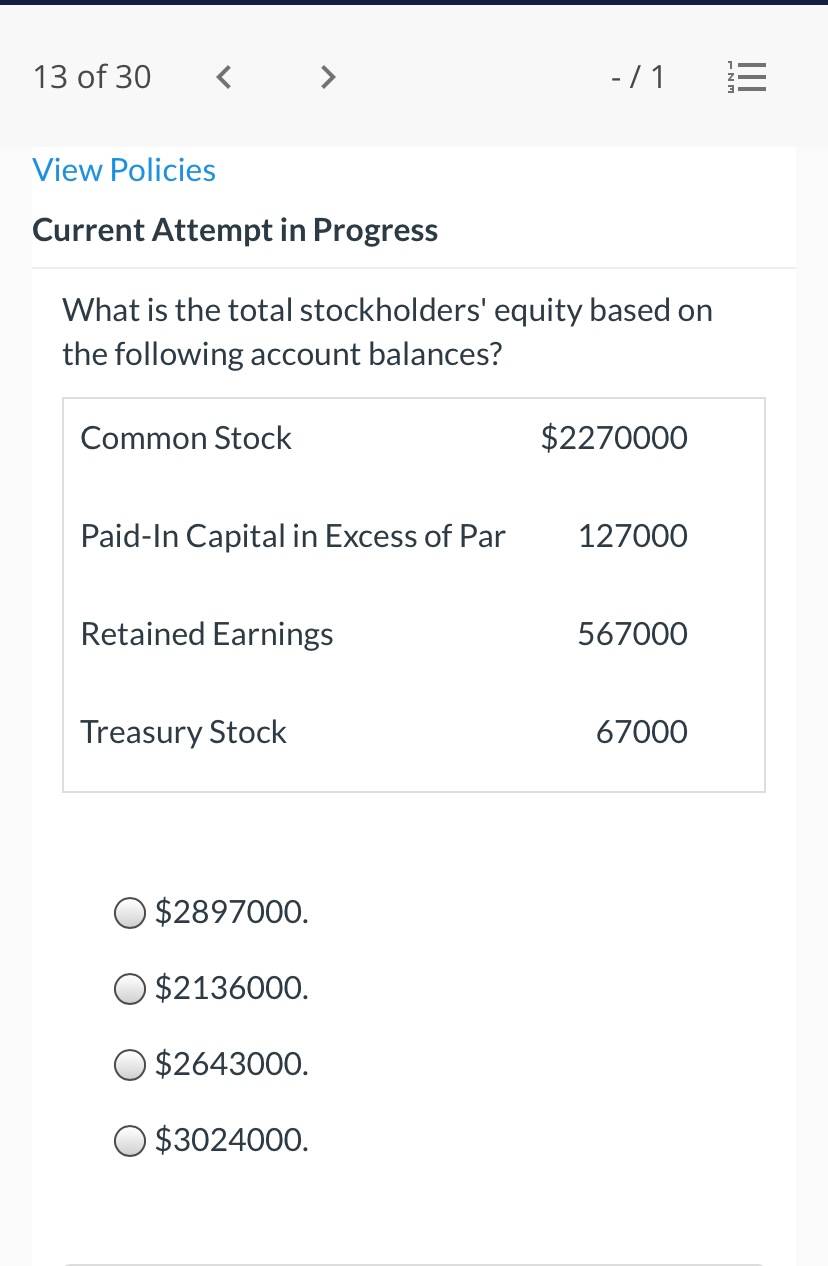Click the Paid-In Capital in Excess of Par label
828x1266 pixels.
[x=293, y=536]
